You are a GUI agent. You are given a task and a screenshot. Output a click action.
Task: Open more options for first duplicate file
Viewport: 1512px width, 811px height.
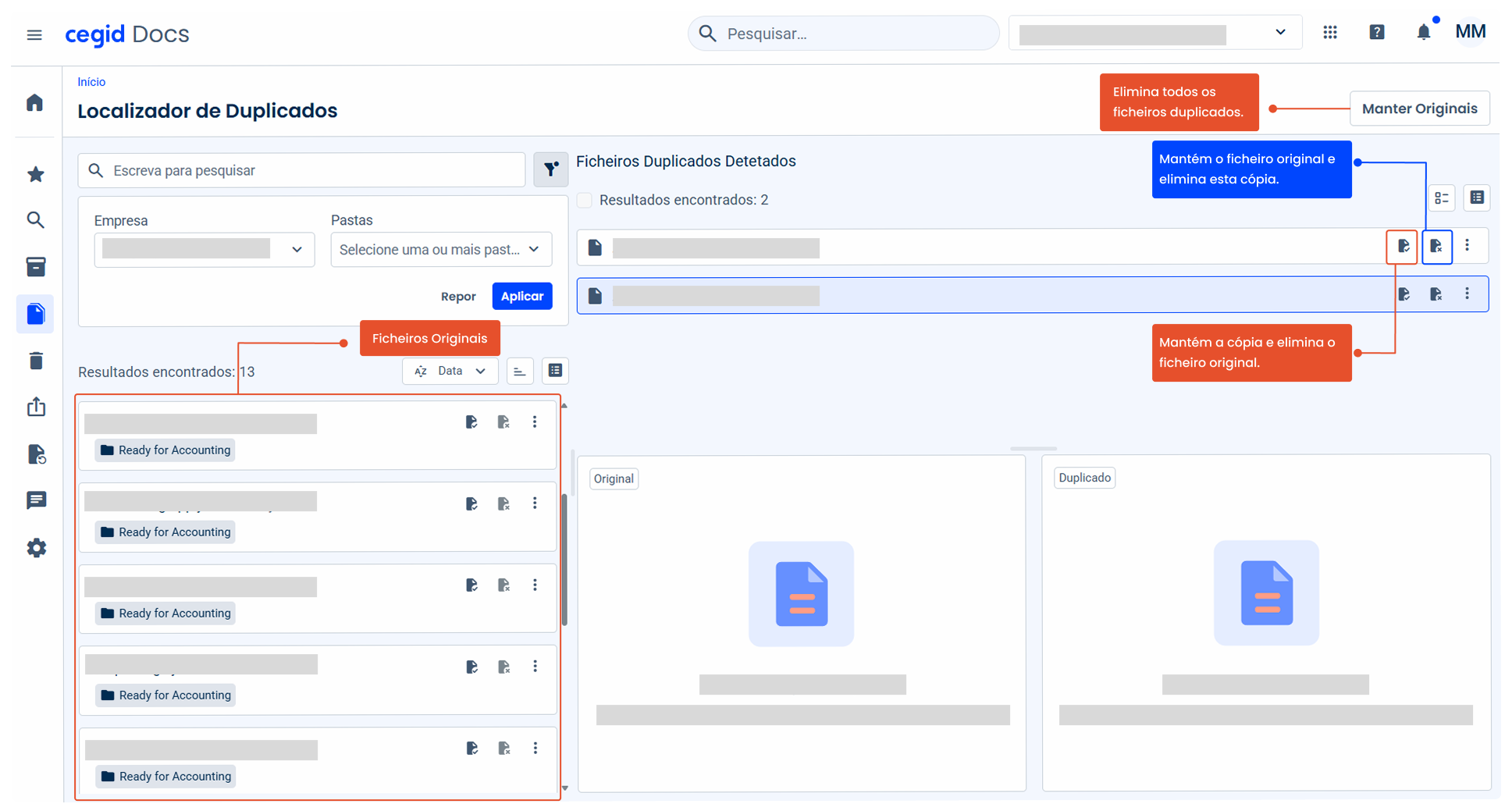tap(1467, 246)
